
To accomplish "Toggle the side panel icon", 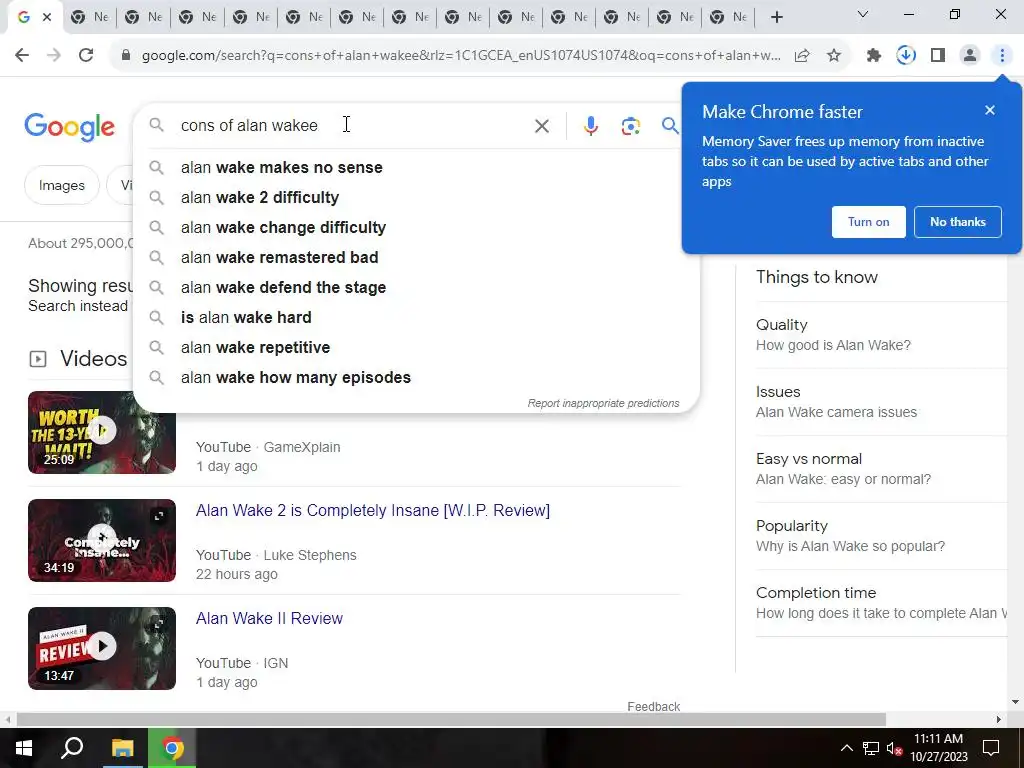I will 938,56.
